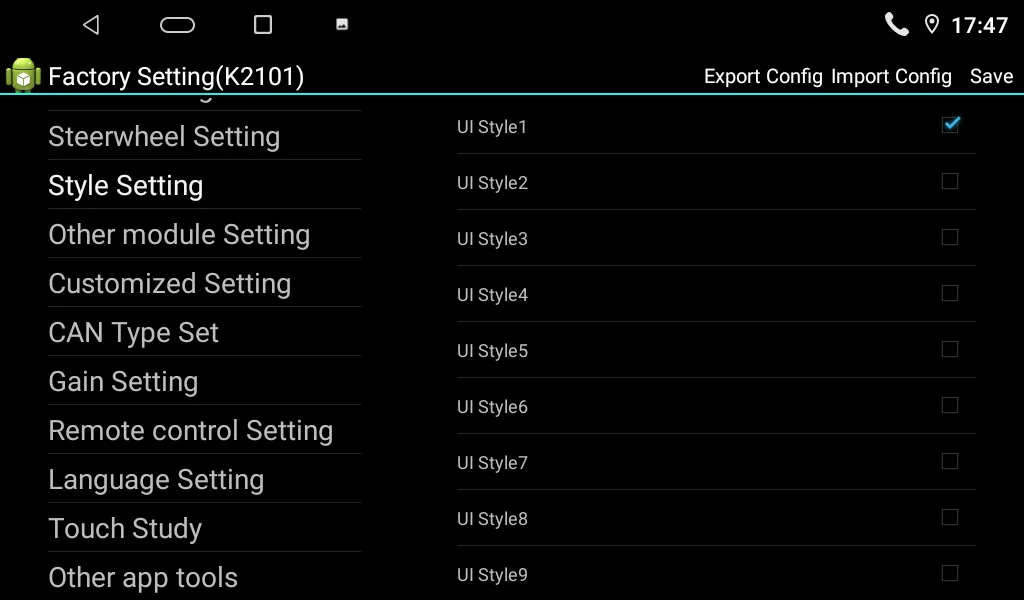The image size is (1024, 600).
Task: Click the Android robot app icon
Action: coord(23,76)
